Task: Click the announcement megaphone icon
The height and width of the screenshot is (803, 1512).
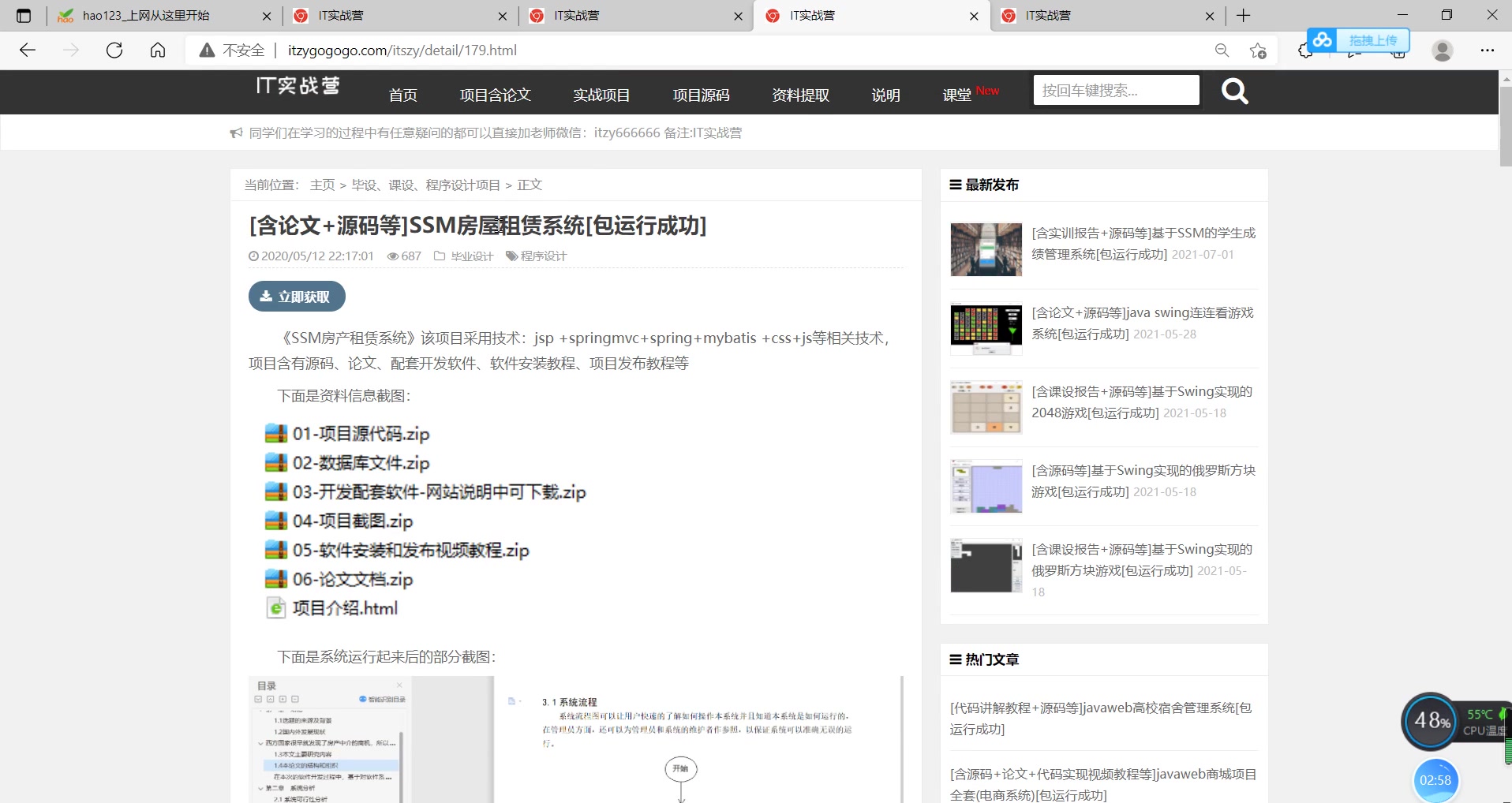Action: click(236, 133)
